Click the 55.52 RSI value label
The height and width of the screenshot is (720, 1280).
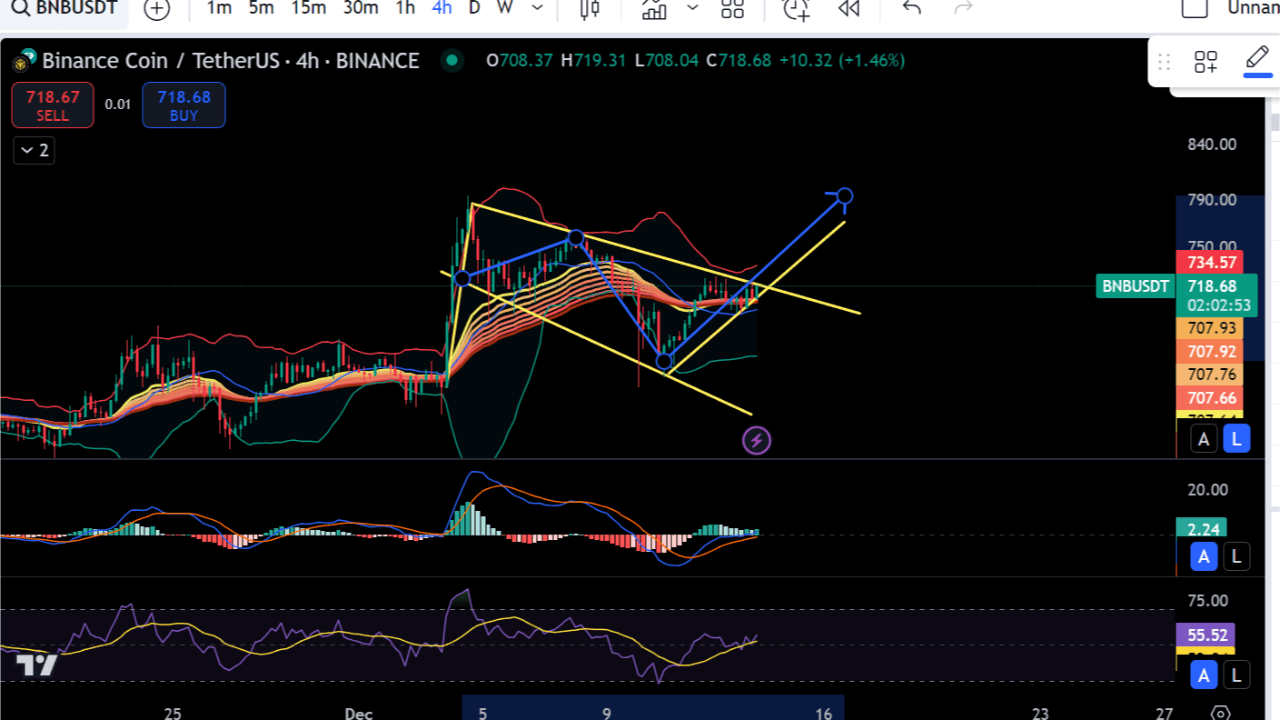[x=1207, y=635]
